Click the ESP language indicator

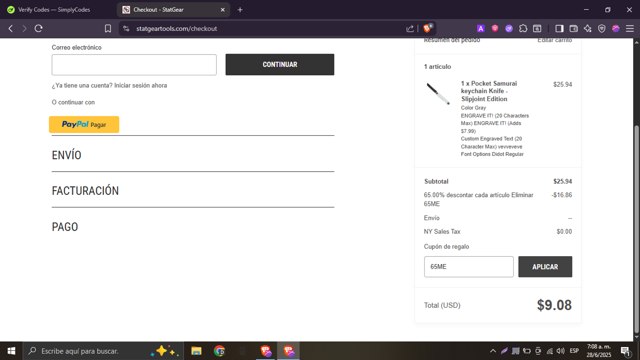(574, 351)
